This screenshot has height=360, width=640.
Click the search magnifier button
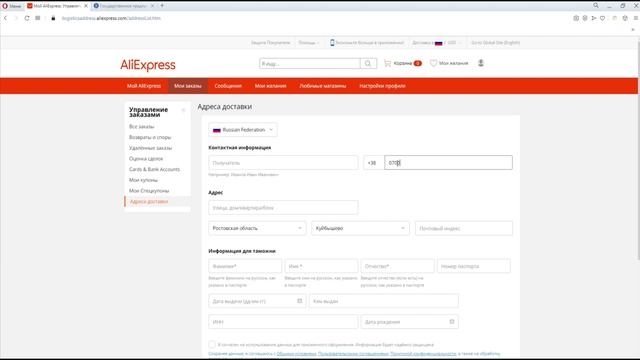pos(368,64)
